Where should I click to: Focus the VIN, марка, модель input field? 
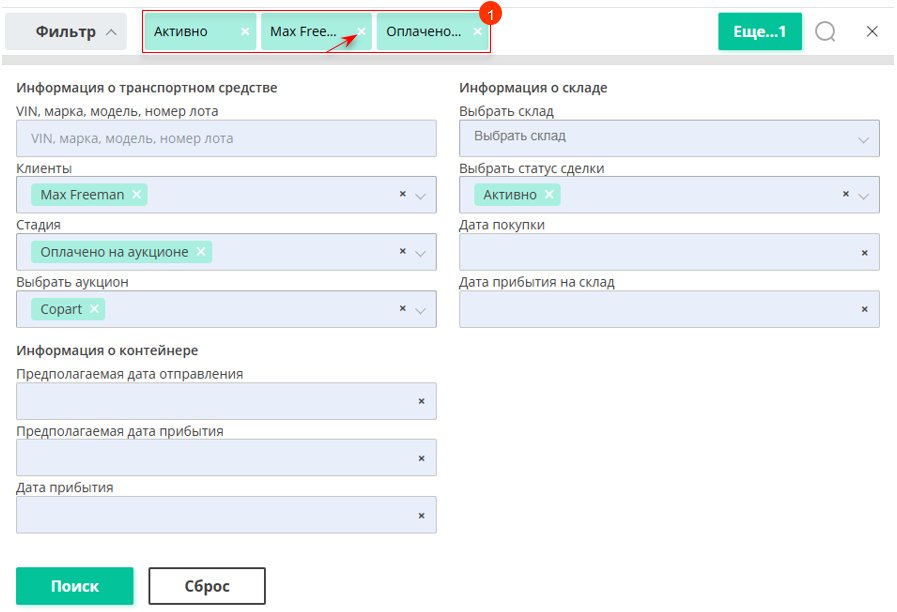(226, 138)
